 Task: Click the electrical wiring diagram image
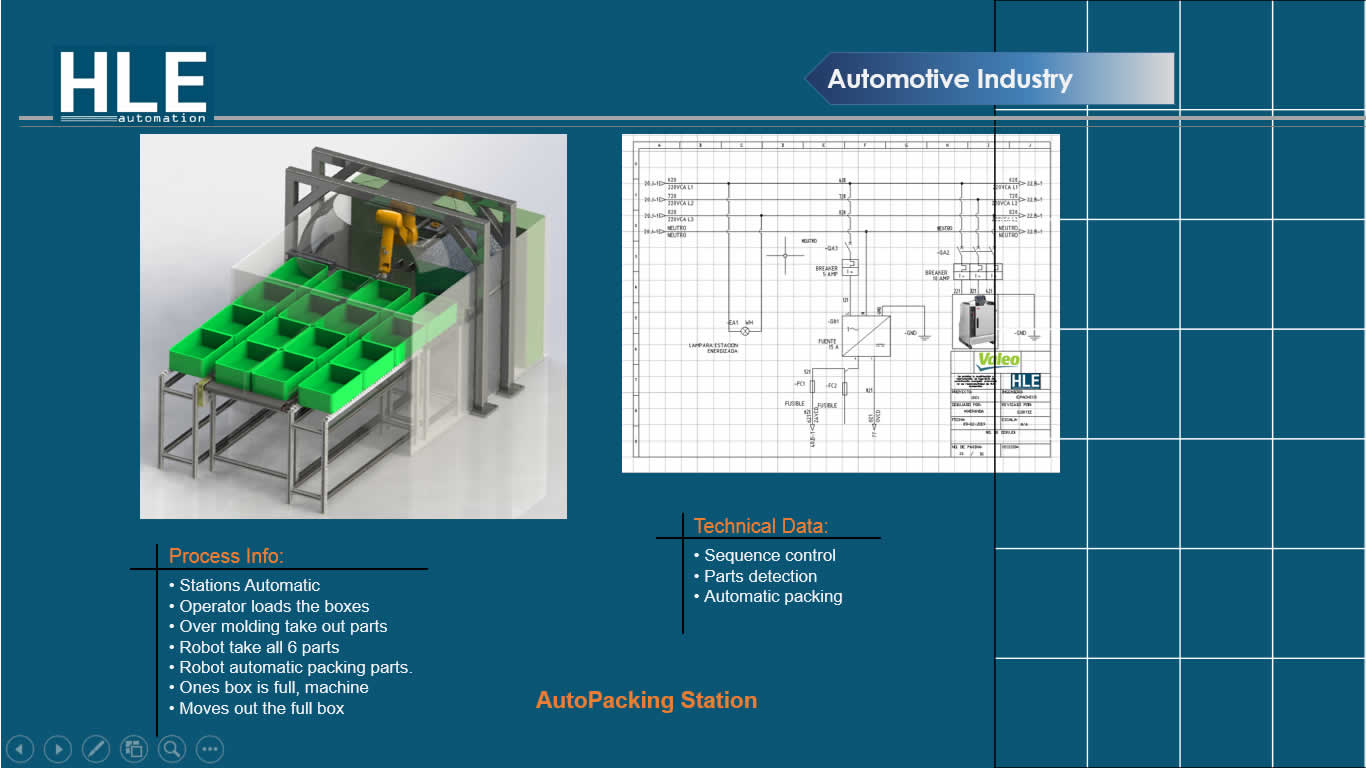tap(840, 303)
